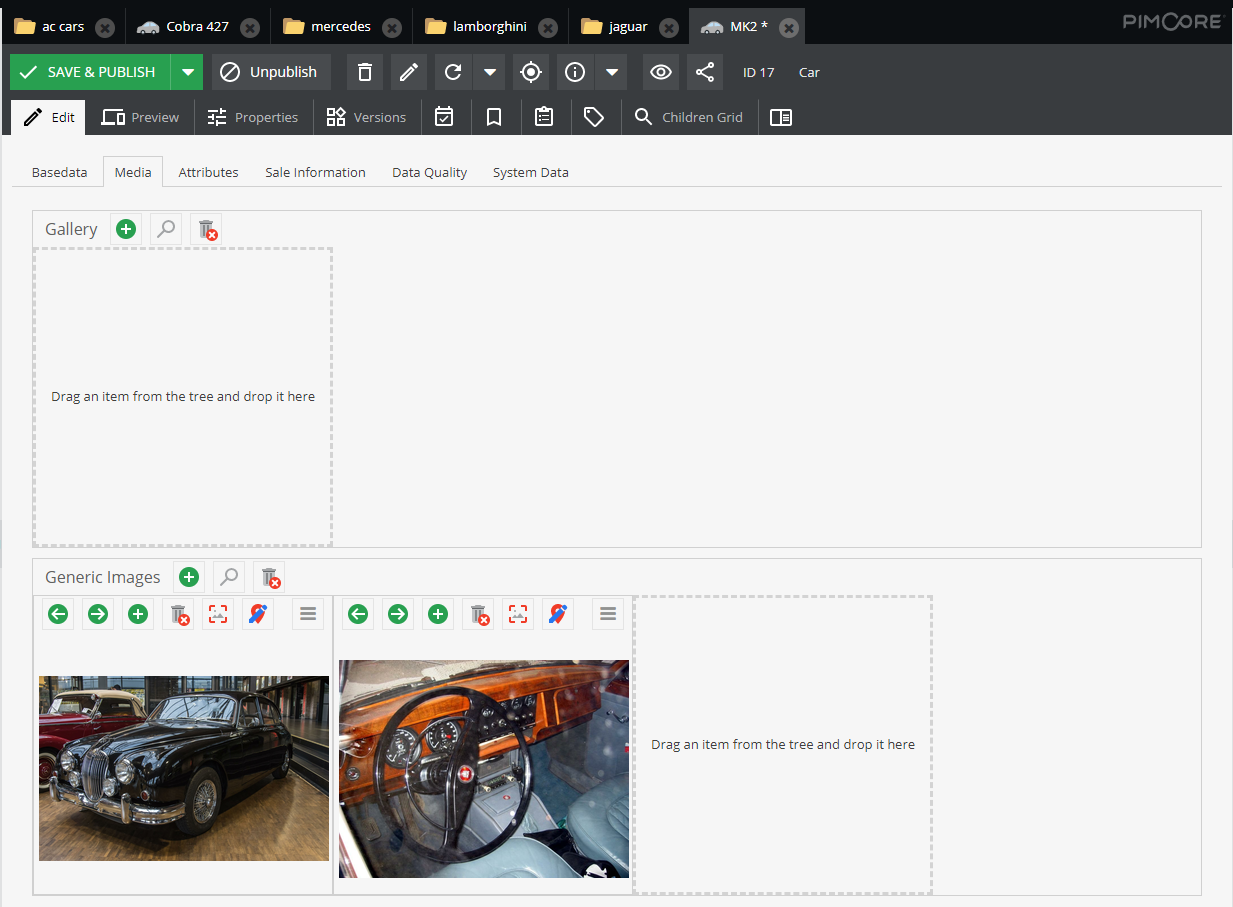Open the bookmark tab icon
This screenshot has width=1233, height=907.
point(494,117)
